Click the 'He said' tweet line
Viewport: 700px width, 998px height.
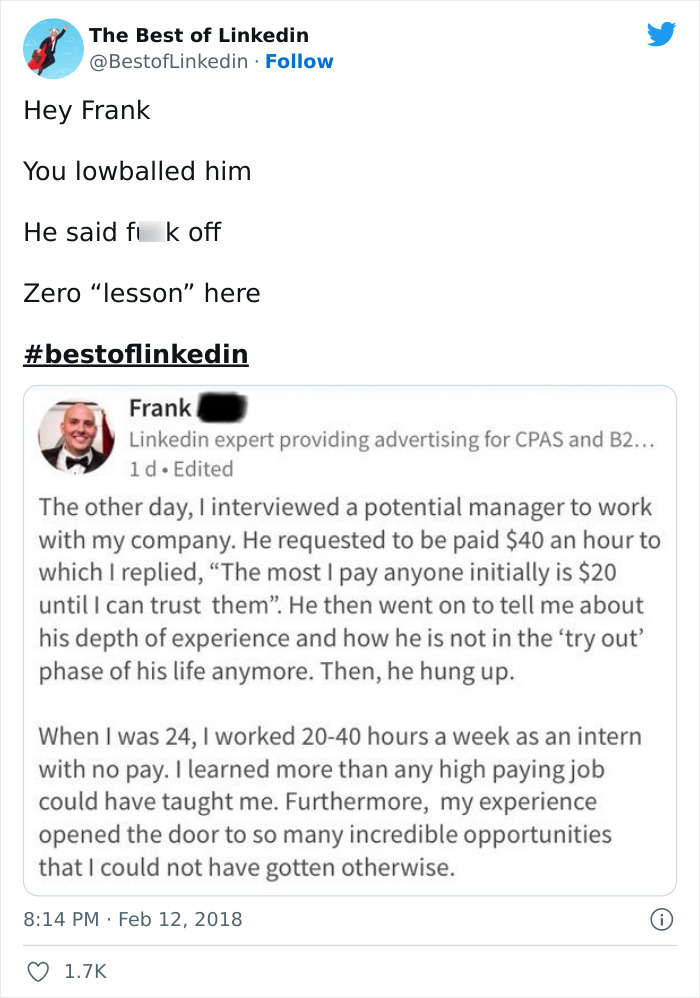122,232
